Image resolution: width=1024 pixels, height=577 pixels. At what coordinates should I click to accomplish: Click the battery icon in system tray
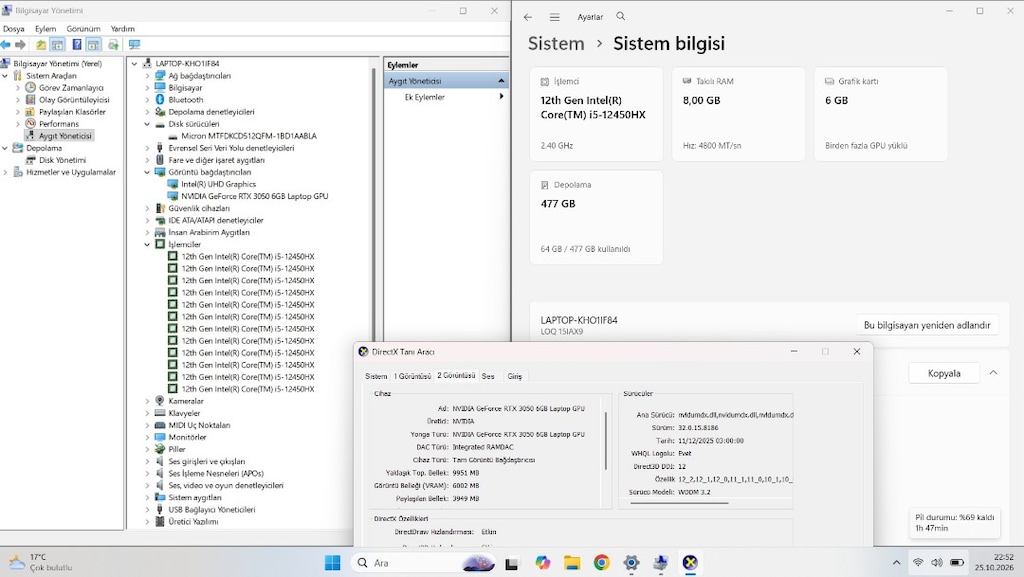(x=957, y=563)
